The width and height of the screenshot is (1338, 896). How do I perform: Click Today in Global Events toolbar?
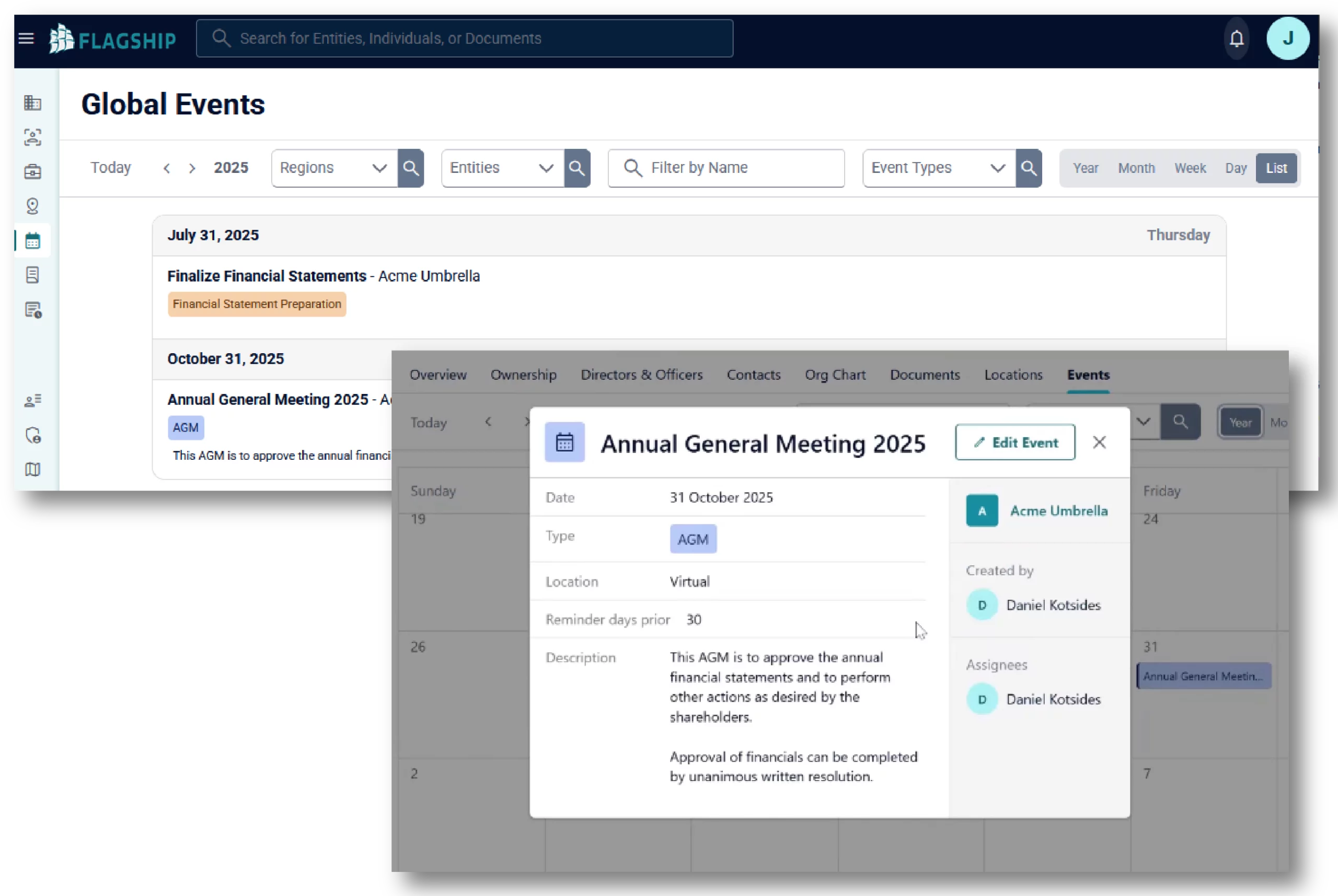click(x=111, y=168)
